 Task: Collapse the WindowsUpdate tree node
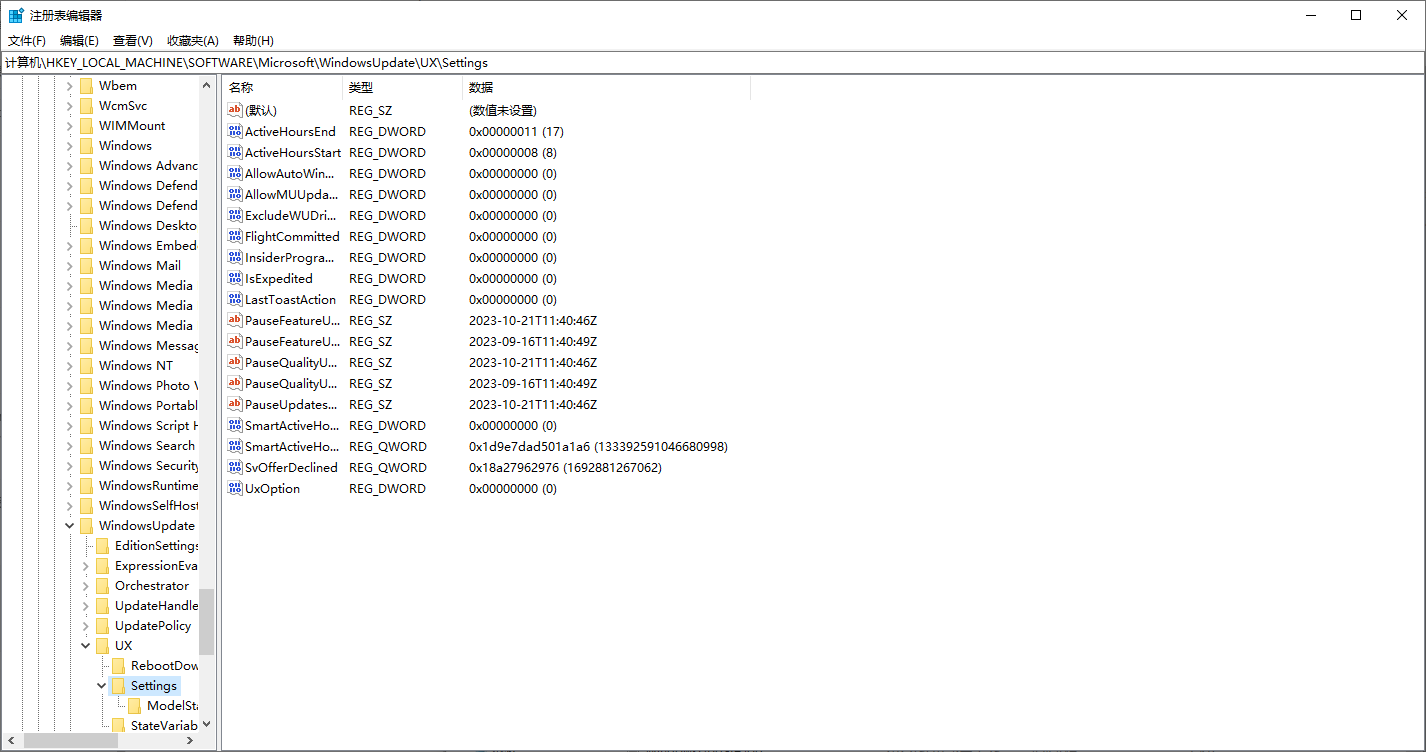coord(70,525)
